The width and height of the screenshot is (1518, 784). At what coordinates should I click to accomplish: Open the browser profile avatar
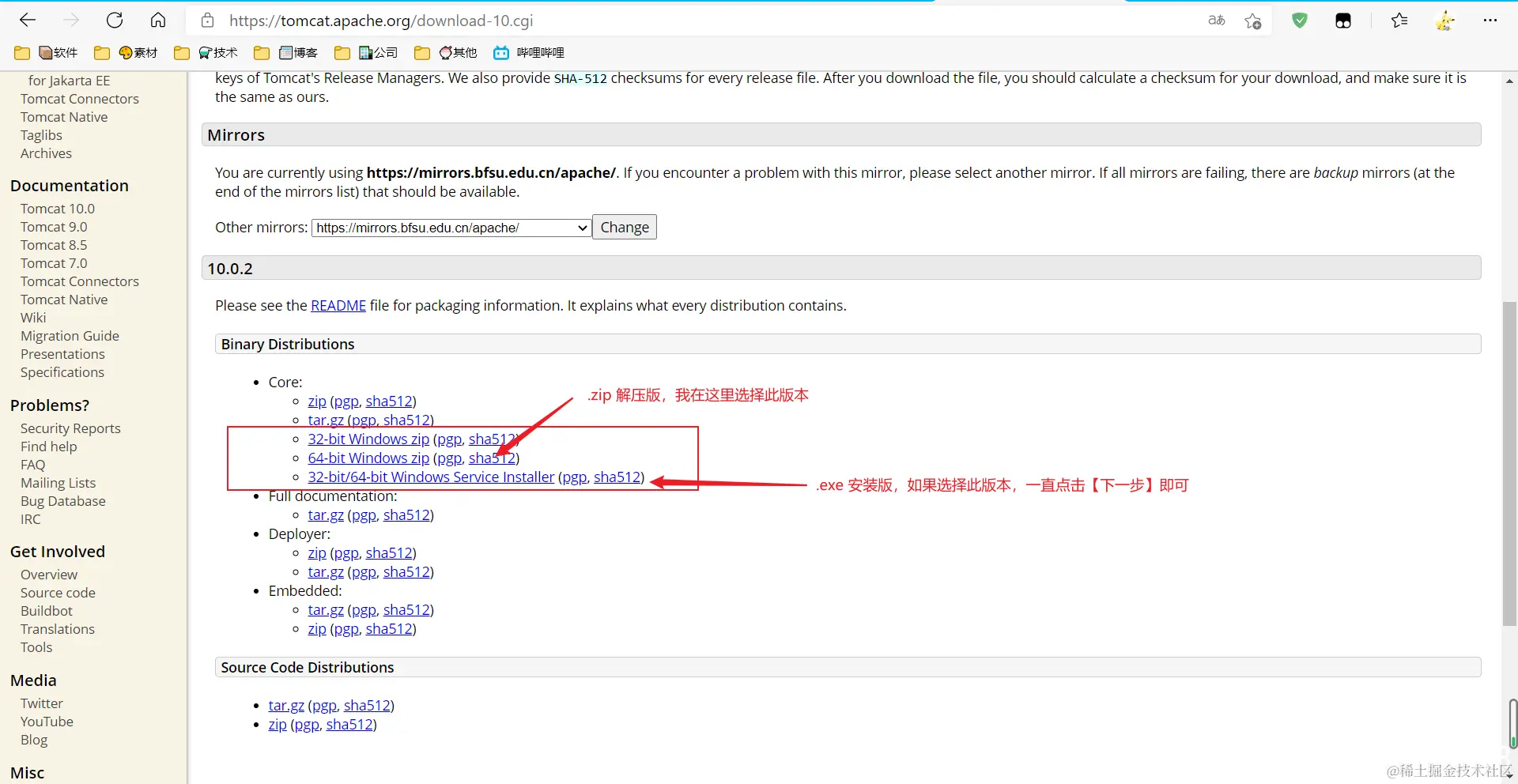1445,21
